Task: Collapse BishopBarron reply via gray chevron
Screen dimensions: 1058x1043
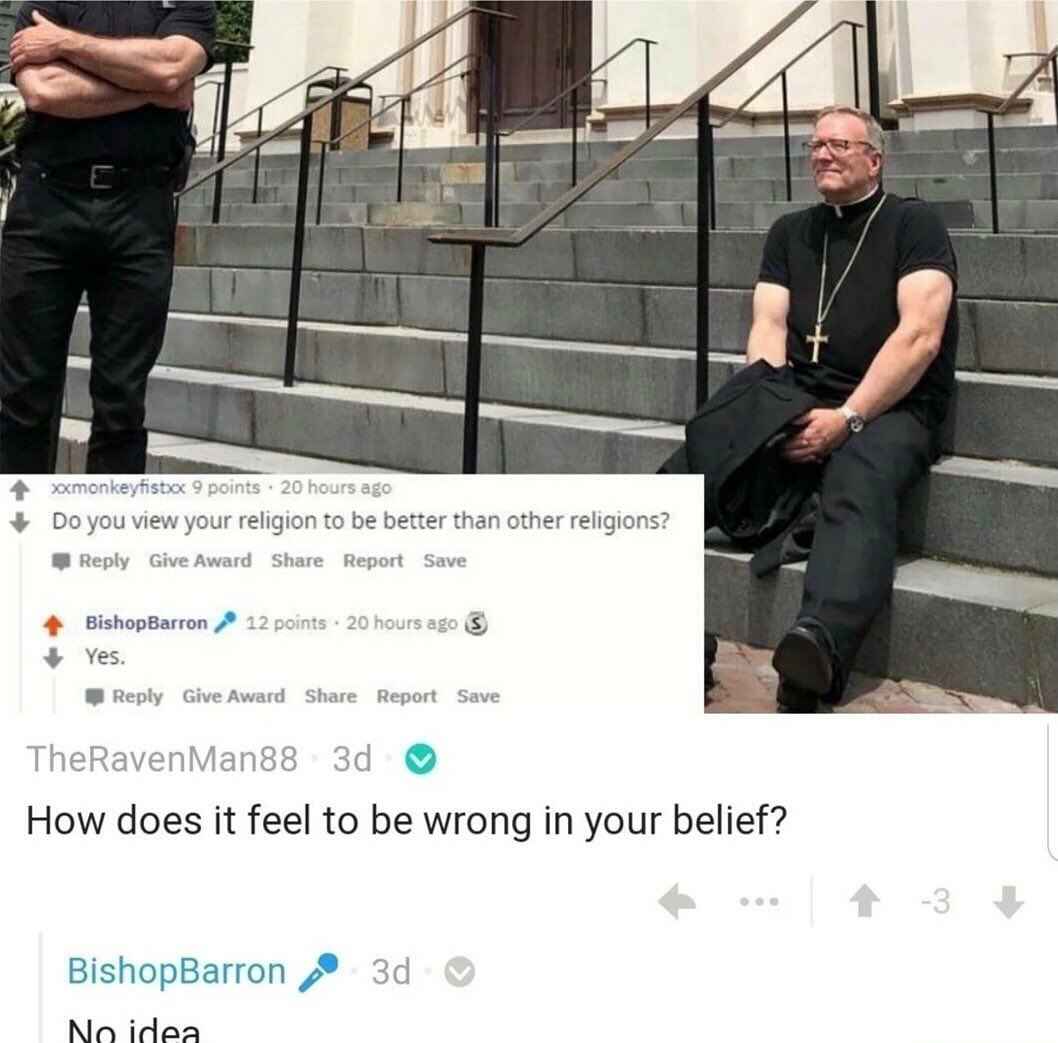Action: tap(460, 971)
